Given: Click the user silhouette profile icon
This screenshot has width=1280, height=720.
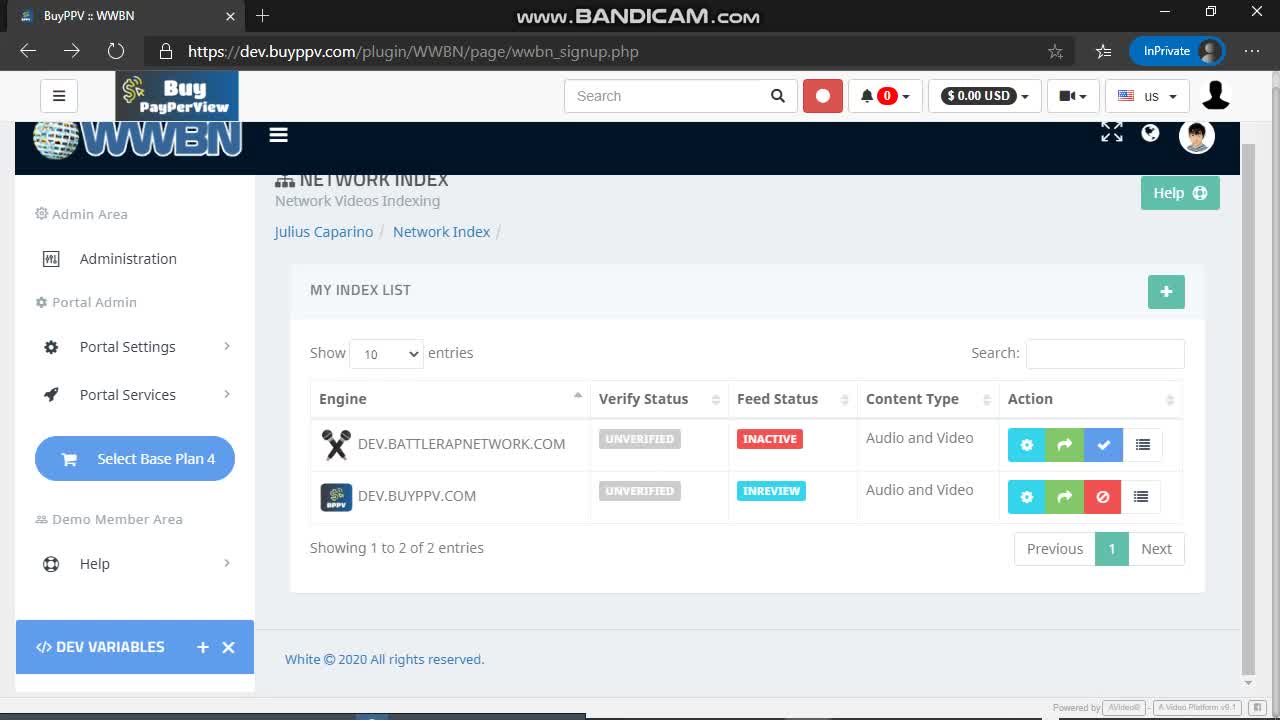Looking at the screenshot, I should (x=1216, y=96).
